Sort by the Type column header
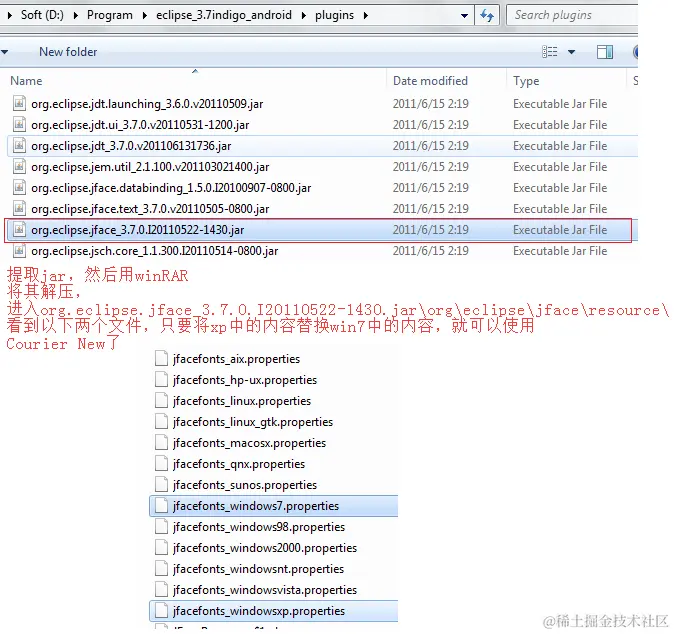674x634 pixels. (x=526, y=81)
